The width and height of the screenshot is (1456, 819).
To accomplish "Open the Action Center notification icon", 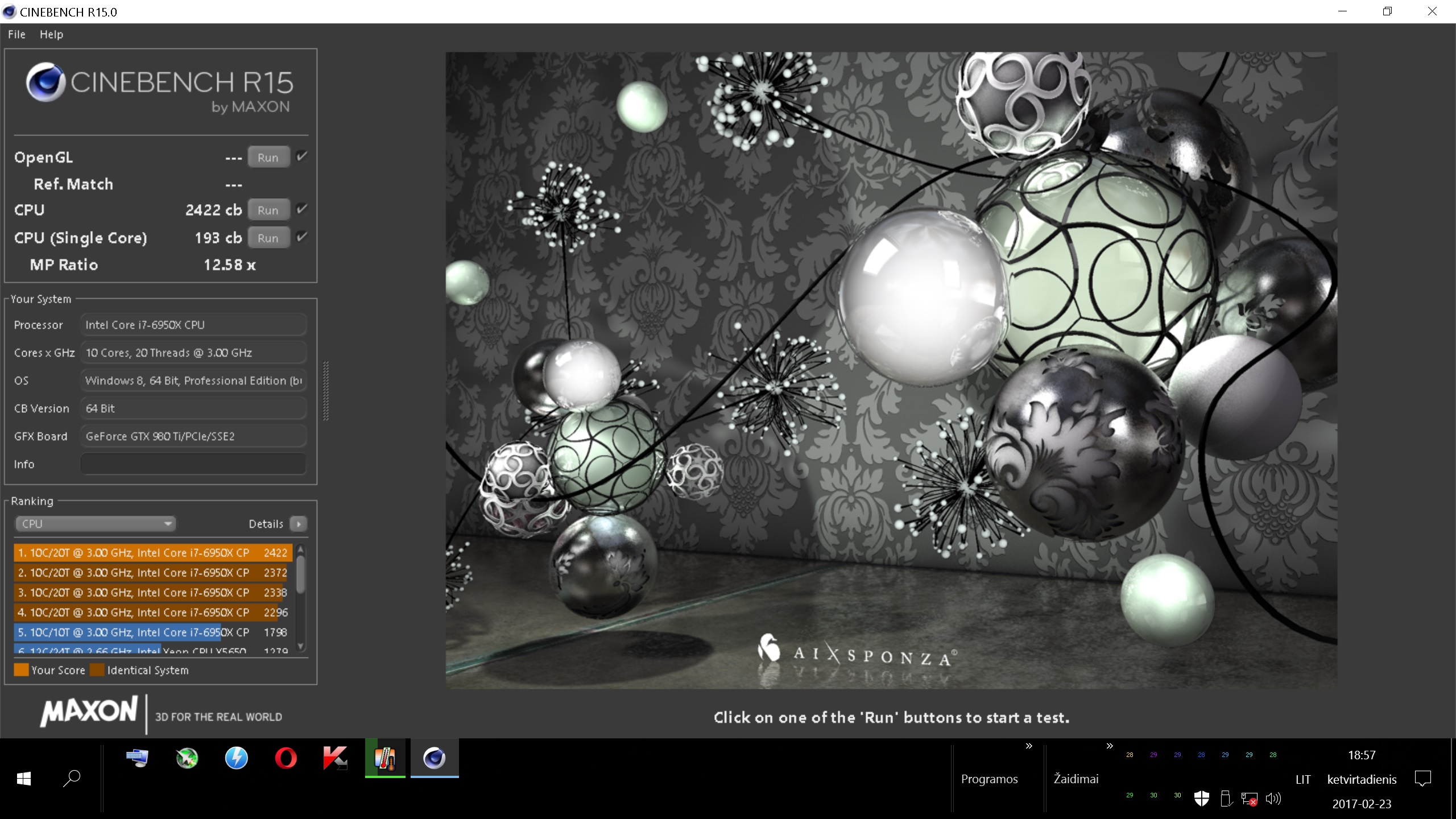I will pos(1423,779).
